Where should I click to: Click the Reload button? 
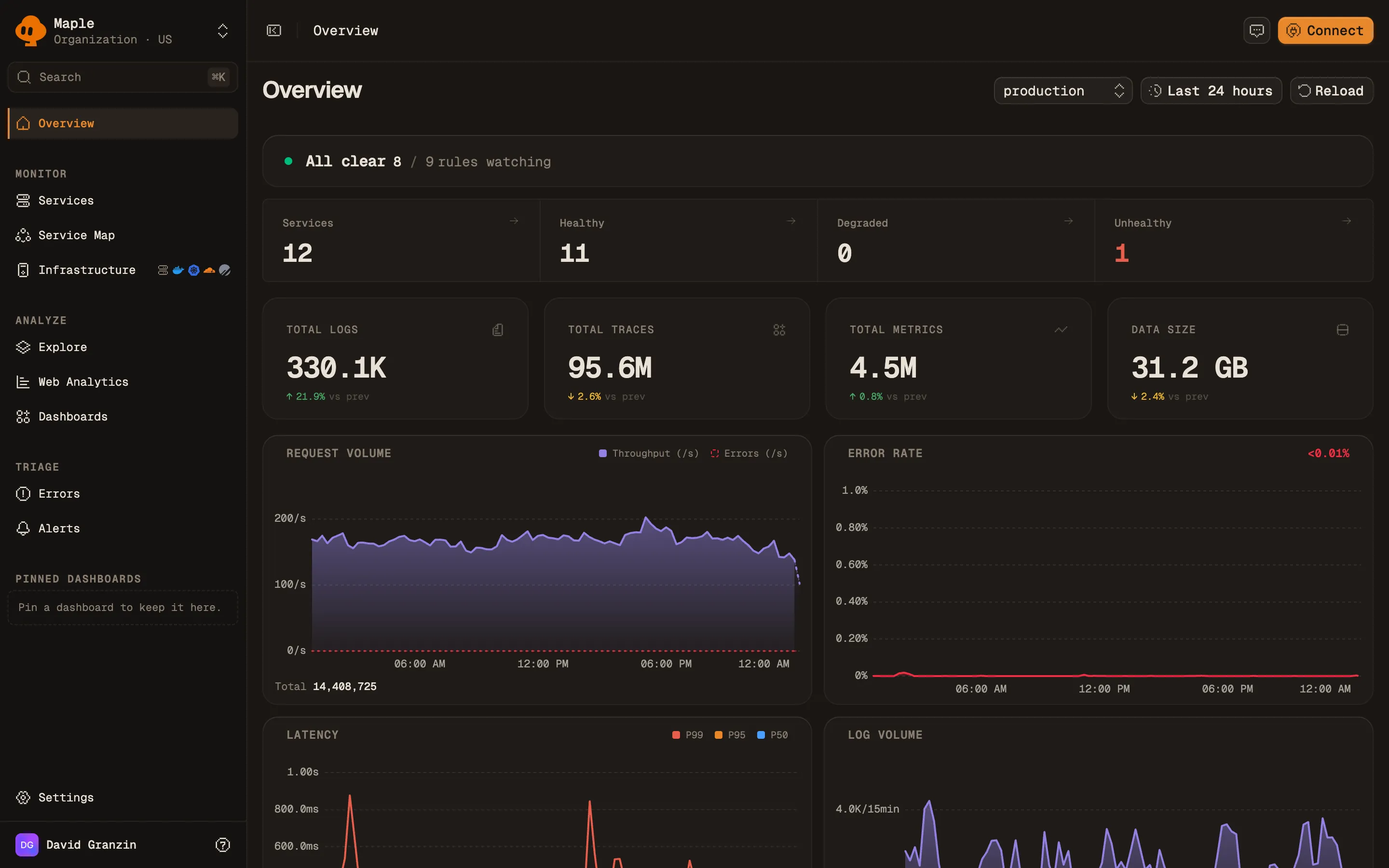[1332, 91]
